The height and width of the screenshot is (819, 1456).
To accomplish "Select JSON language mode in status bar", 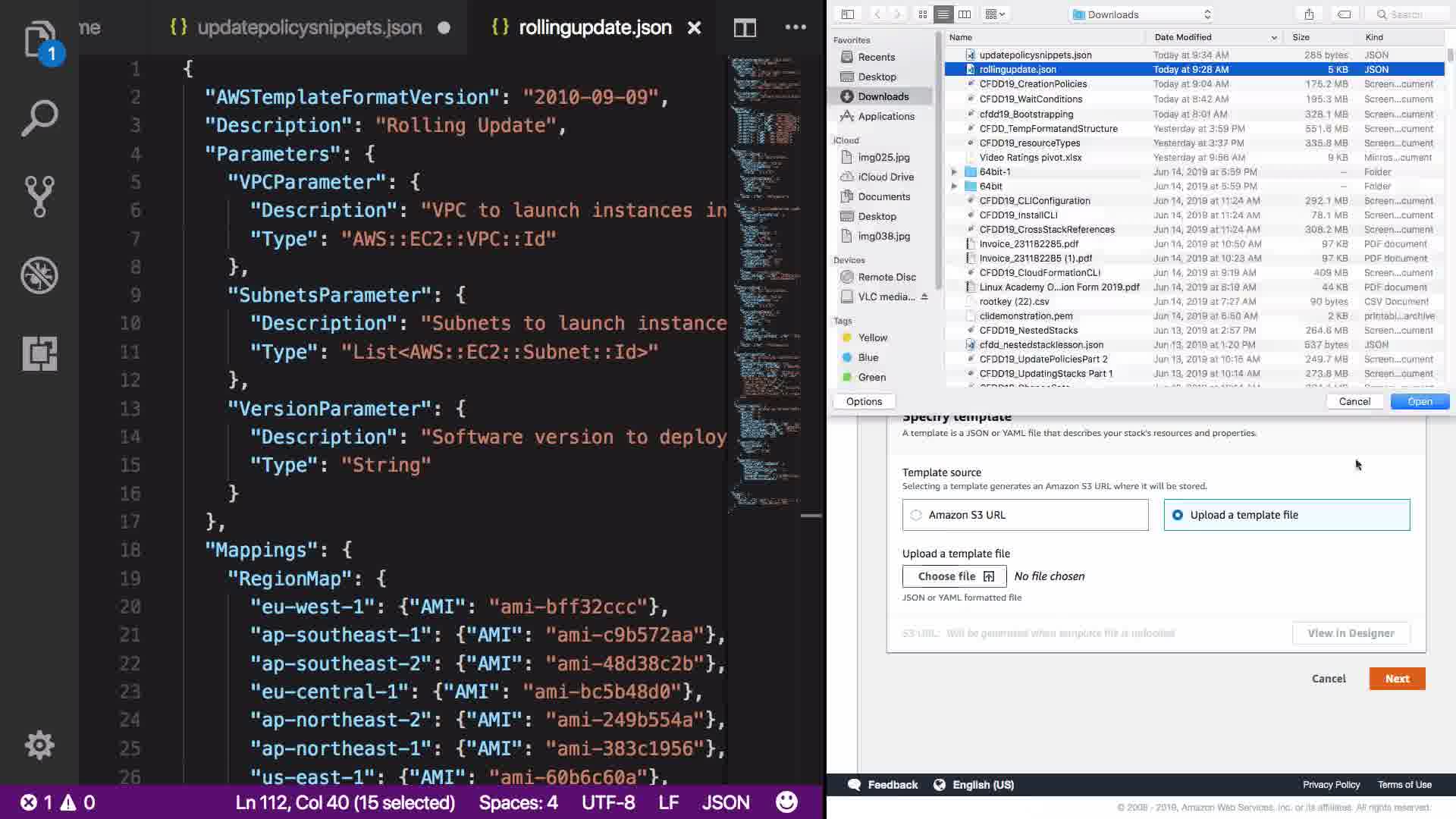I will point(725,802).
